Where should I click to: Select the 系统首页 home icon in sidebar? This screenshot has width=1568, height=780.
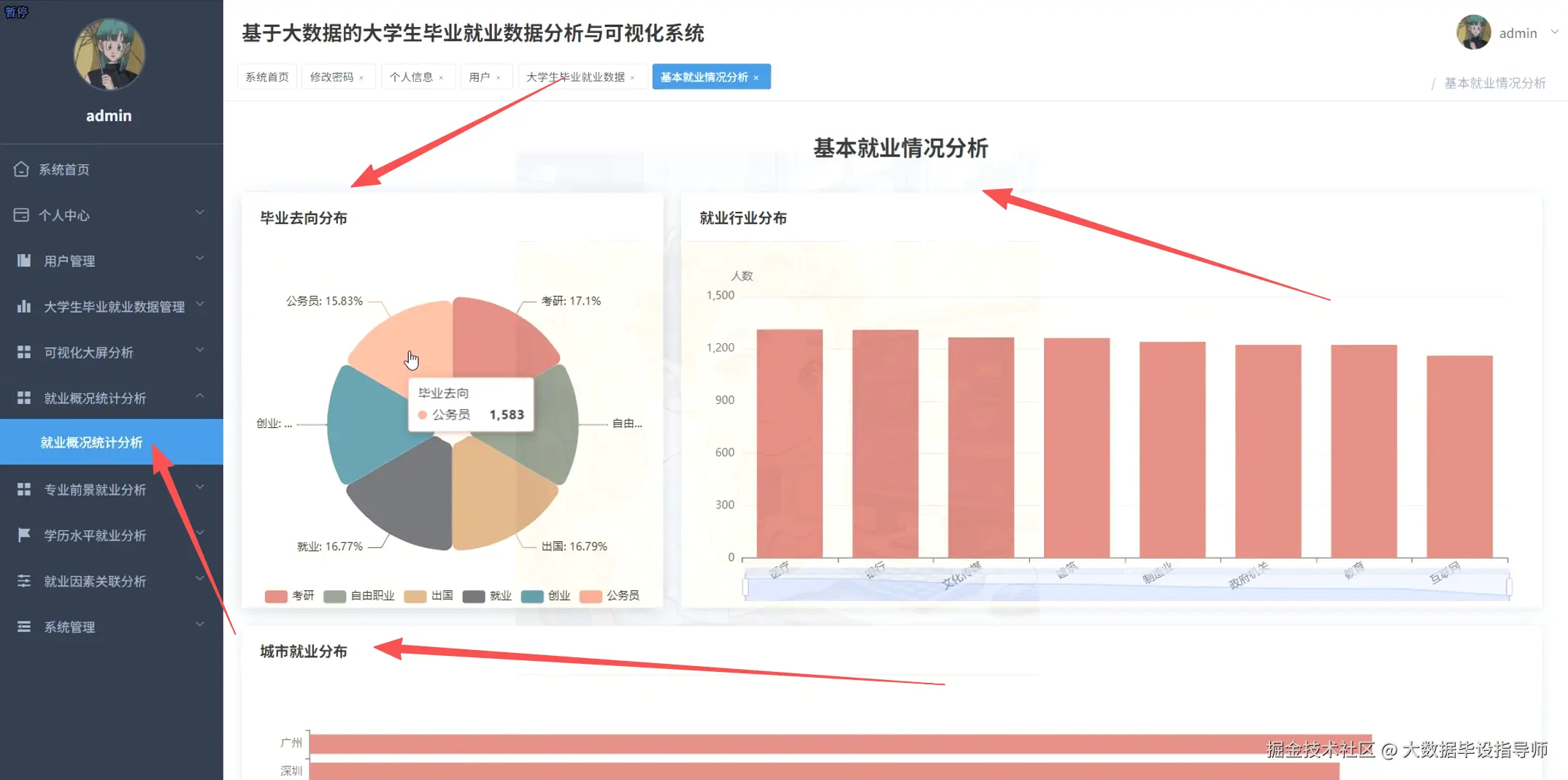22,169
